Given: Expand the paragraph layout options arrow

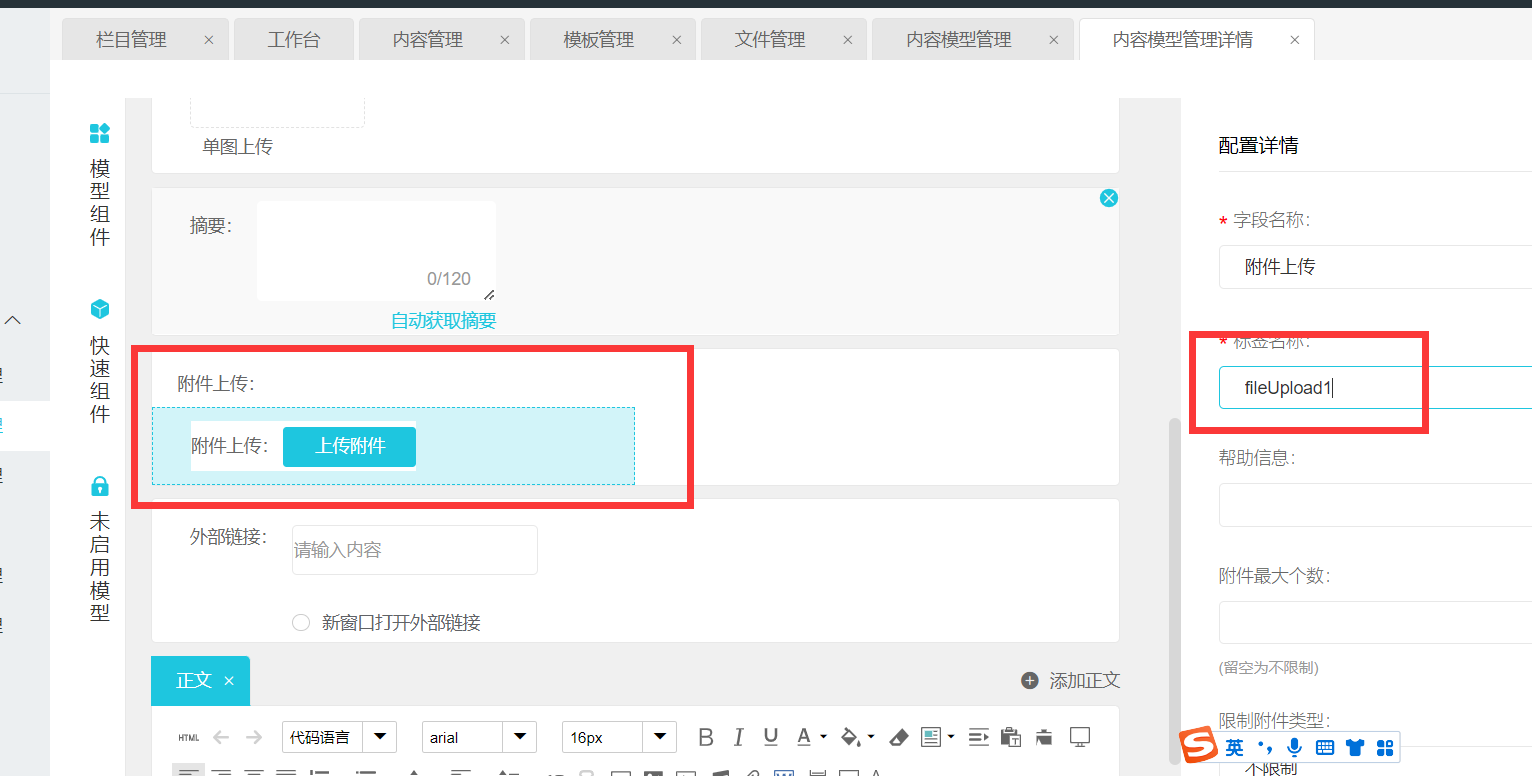Looking at the screenshot, I should (x=950, y=737).
